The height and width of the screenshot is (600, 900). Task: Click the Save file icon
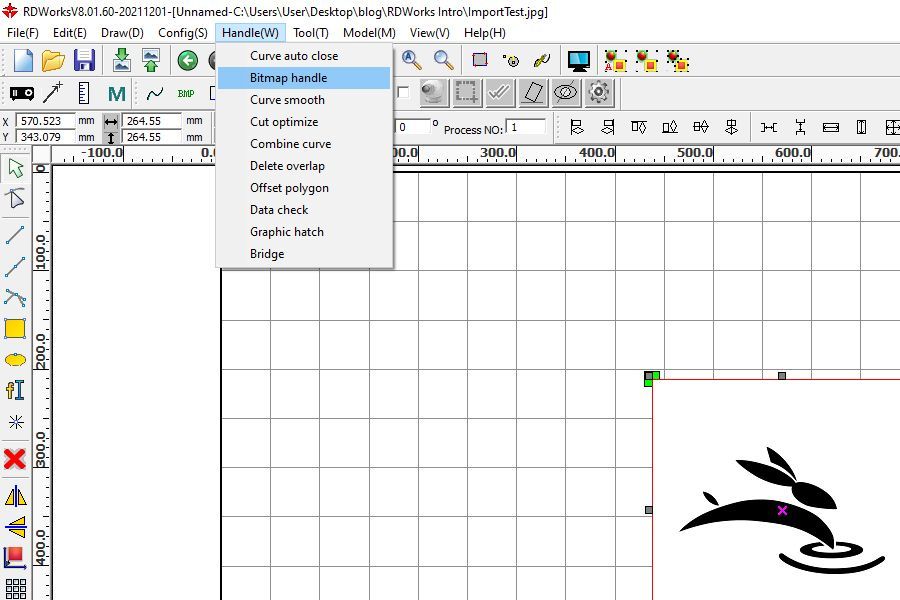tap(84, 60)
